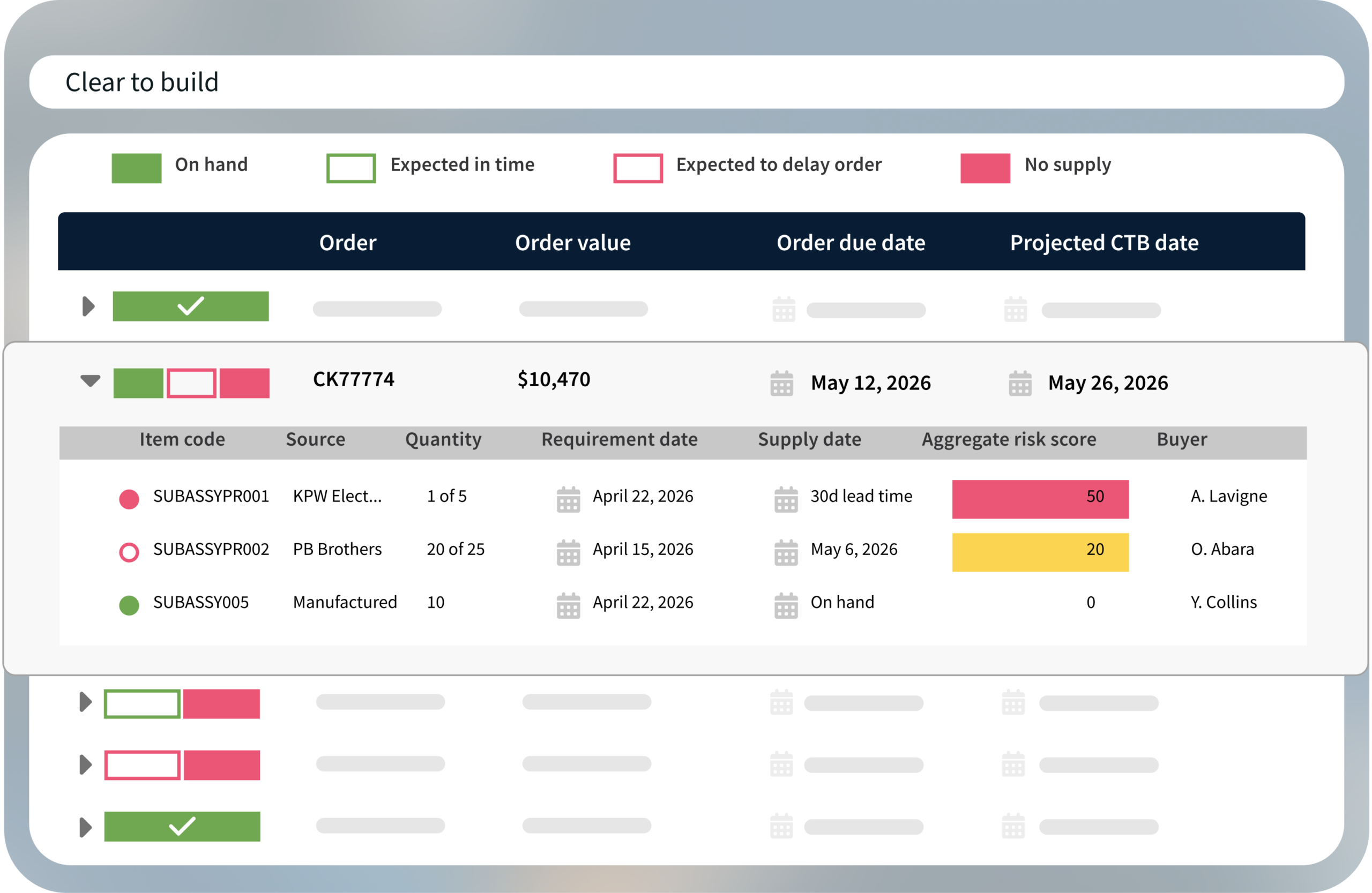Expand the last order row with checkmark

click(85, 827)
